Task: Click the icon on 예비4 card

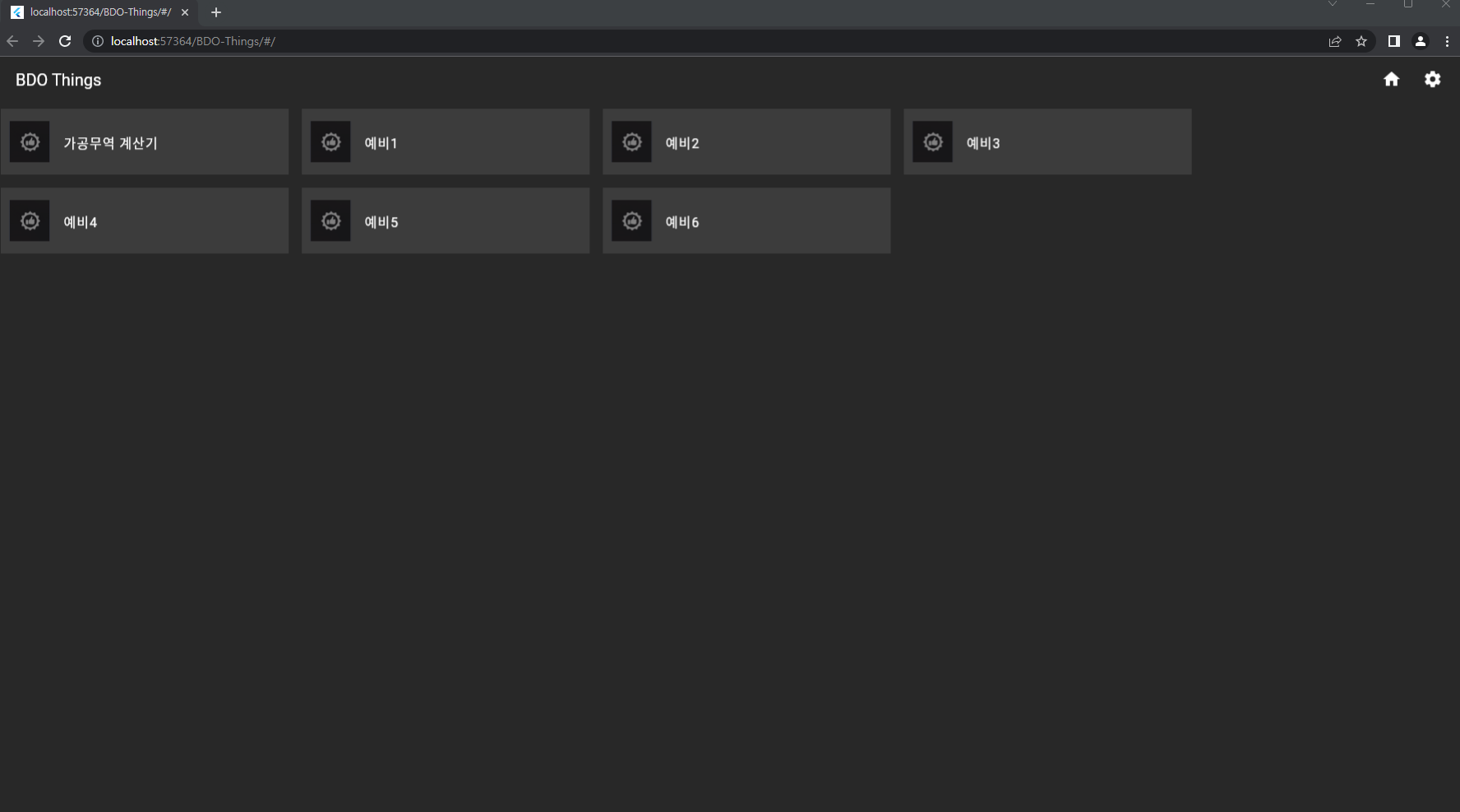Action: point(30,220)
